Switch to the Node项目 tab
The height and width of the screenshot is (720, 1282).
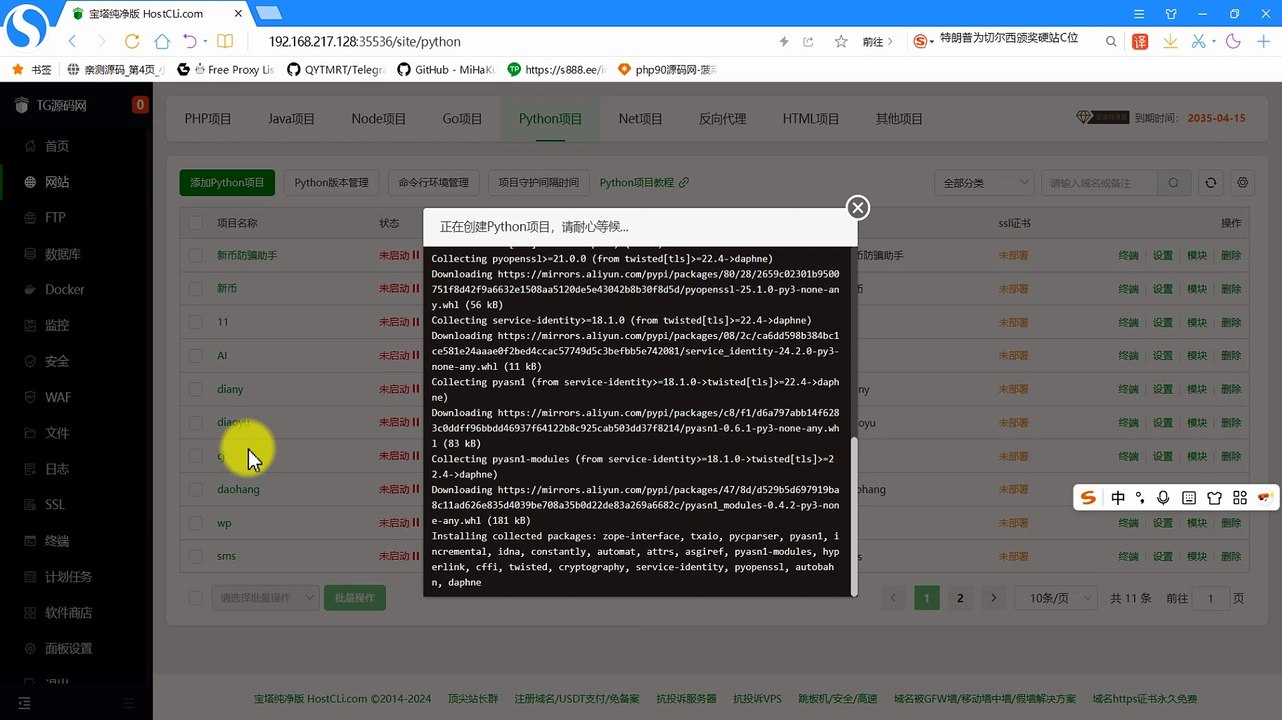point(379,119)
